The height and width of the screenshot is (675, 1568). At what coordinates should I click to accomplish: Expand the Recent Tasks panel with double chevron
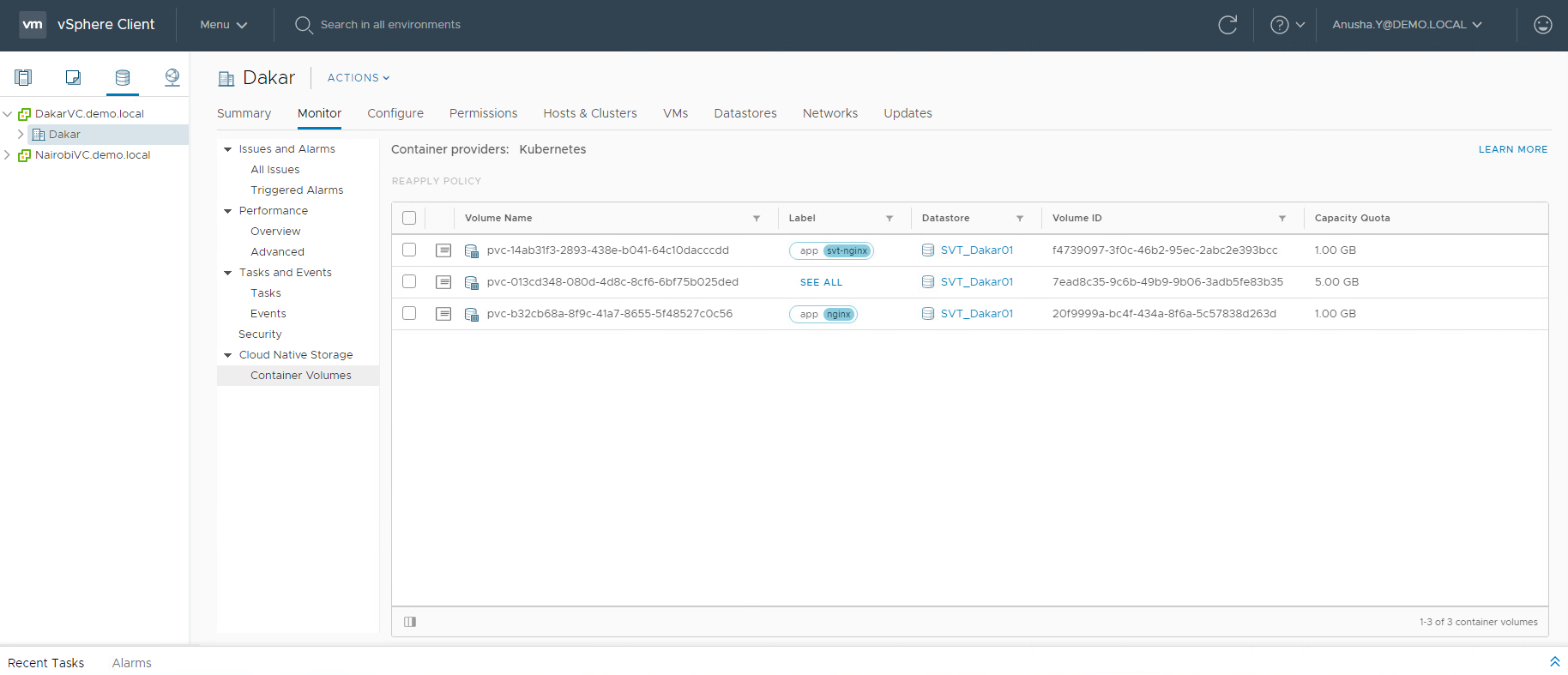click(x=1554, y=662)
